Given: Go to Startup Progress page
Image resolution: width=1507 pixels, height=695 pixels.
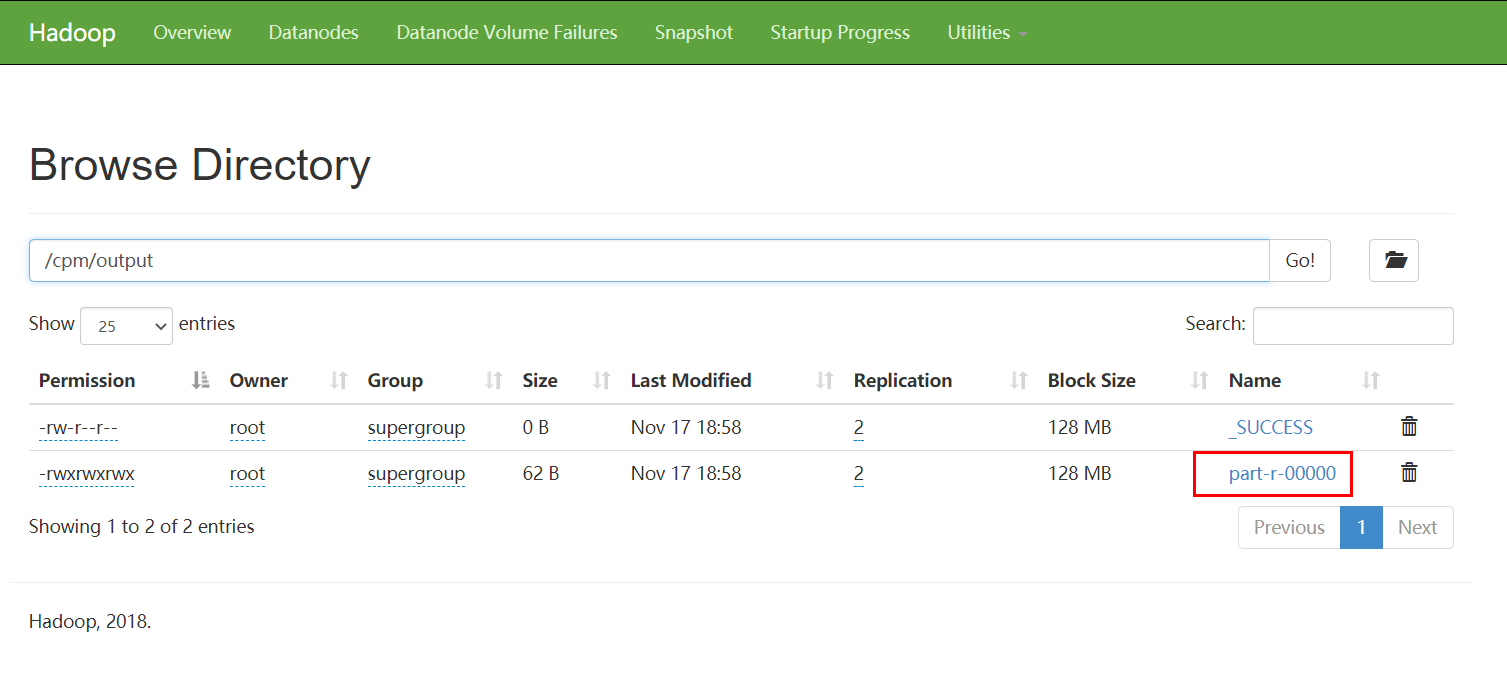Looking at the screenshot, I should pos(840,33).
